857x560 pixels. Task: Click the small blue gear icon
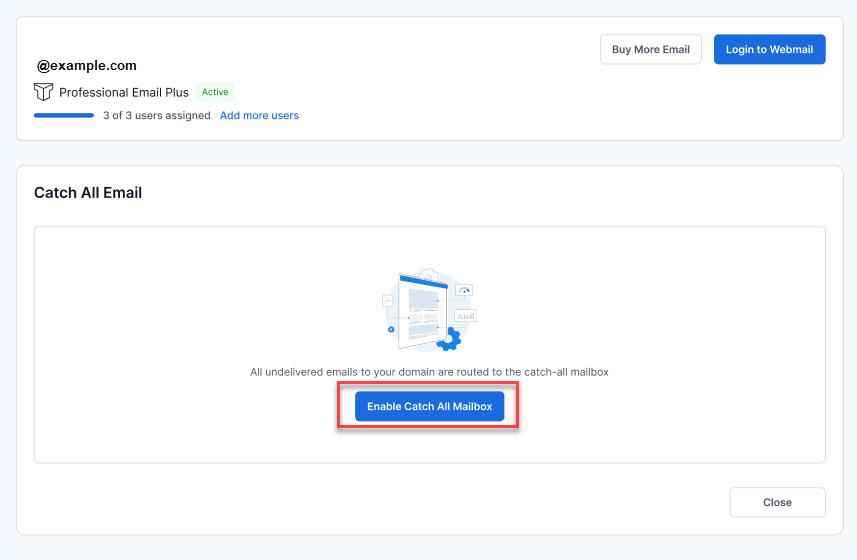click(x=391, y=329)
